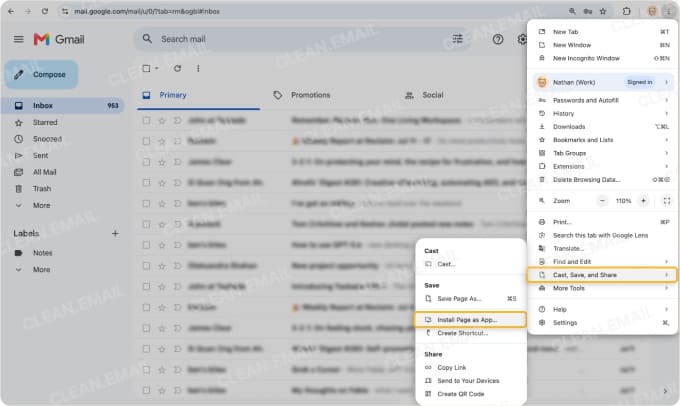Toggle the select all emails checkbox

(147, 69)
